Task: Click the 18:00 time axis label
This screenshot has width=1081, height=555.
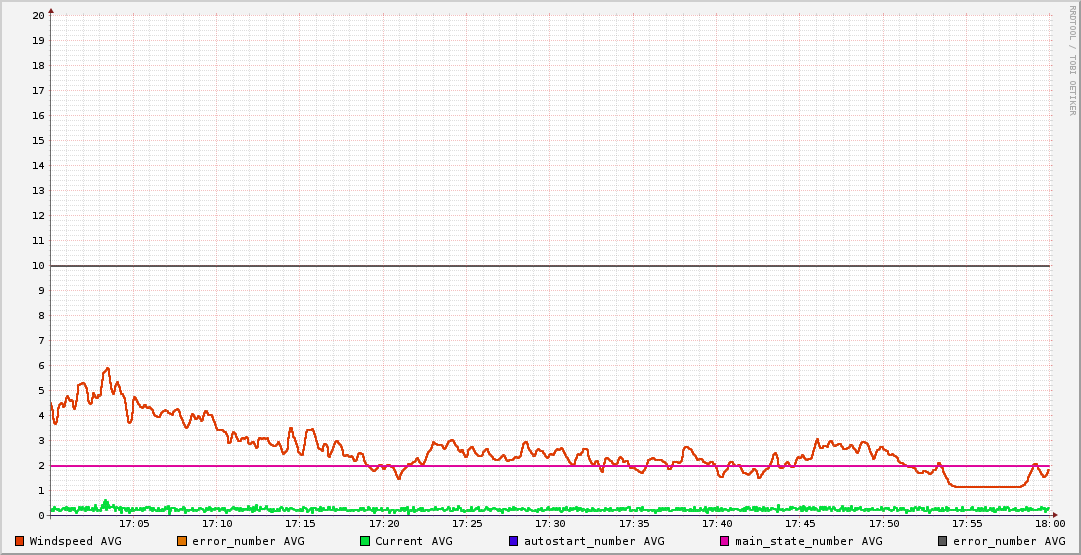Action: [1049, 523]
